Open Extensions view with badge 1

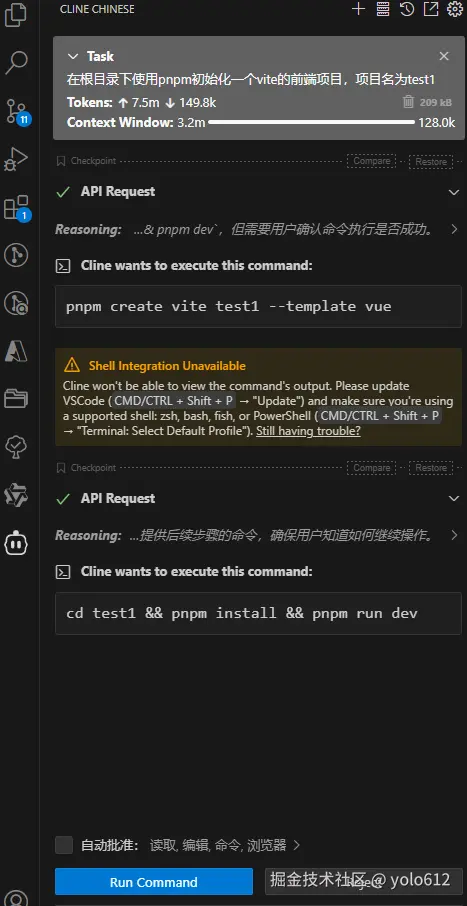click(17, 207)
